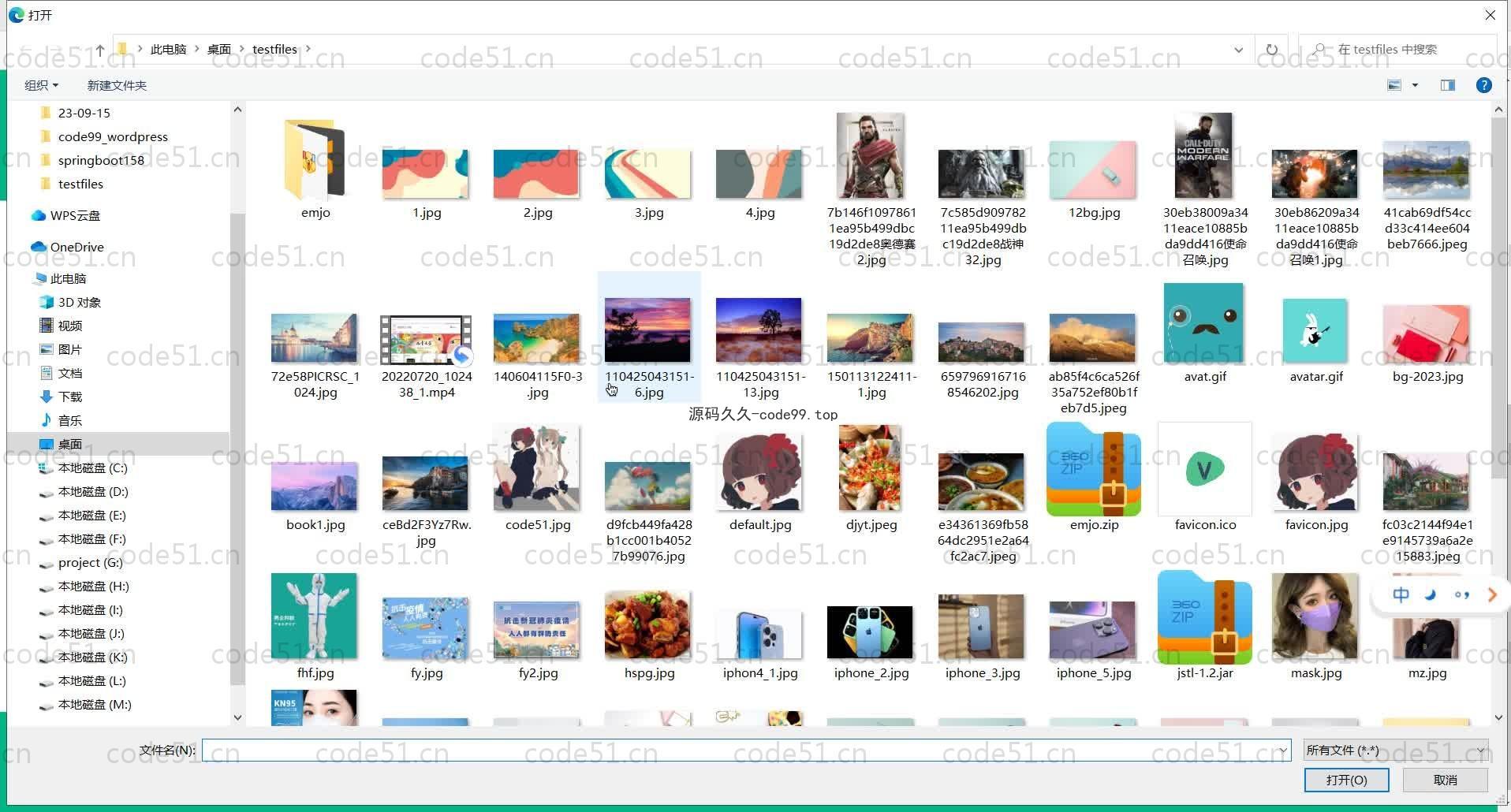
Task: Select 文档 folder in the sidebar
Action: [x=62, y=373]
